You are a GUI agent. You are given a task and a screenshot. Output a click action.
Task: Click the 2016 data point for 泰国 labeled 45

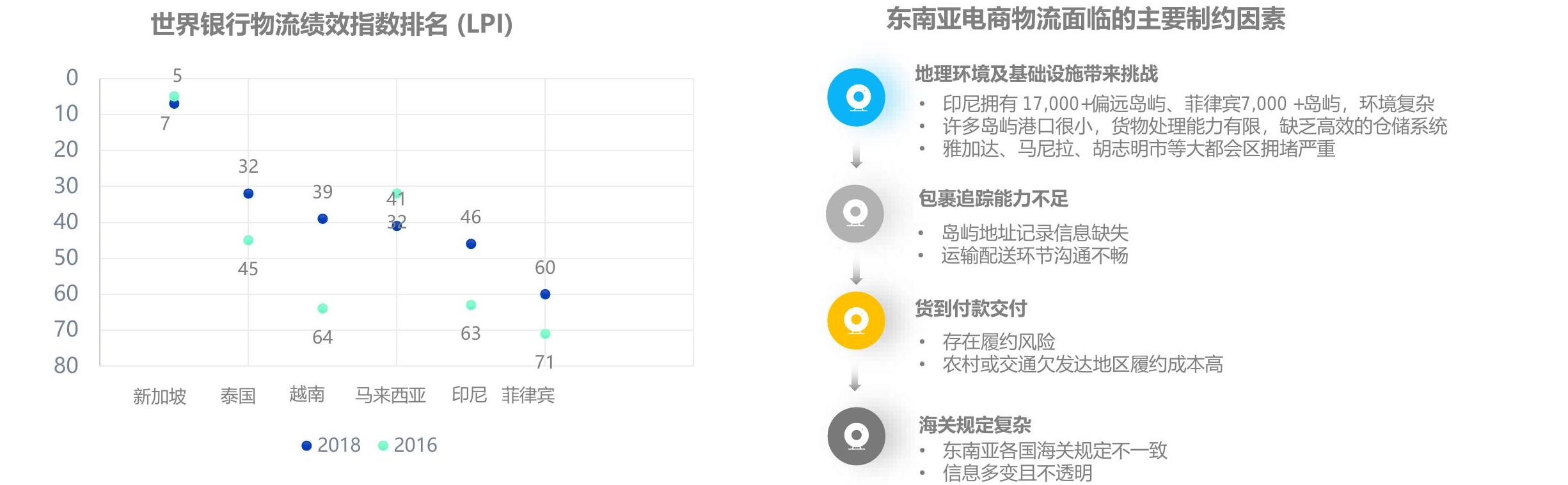[x=248, y=241]
